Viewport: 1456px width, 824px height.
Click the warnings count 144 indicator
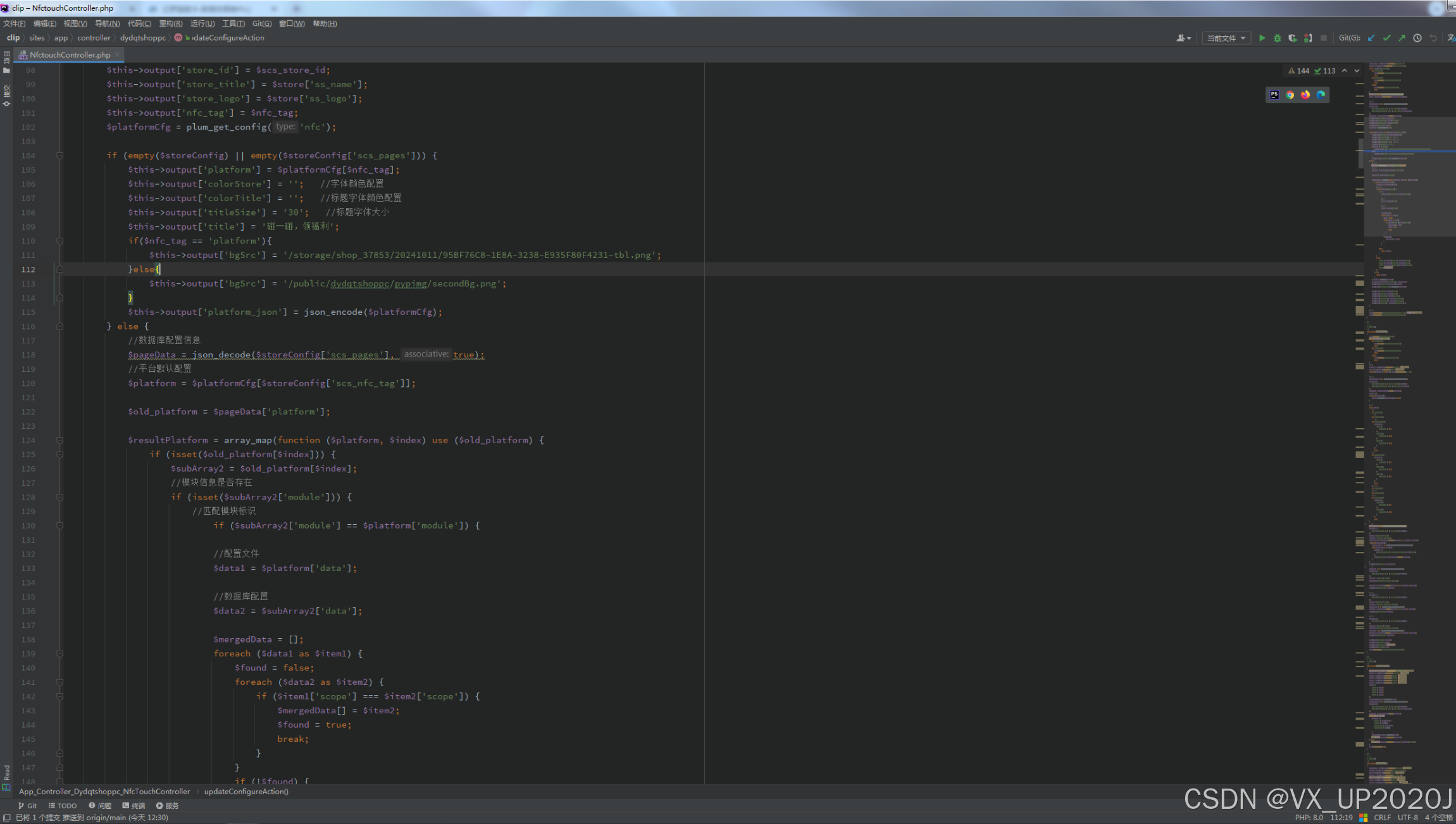coord(1298,71)
